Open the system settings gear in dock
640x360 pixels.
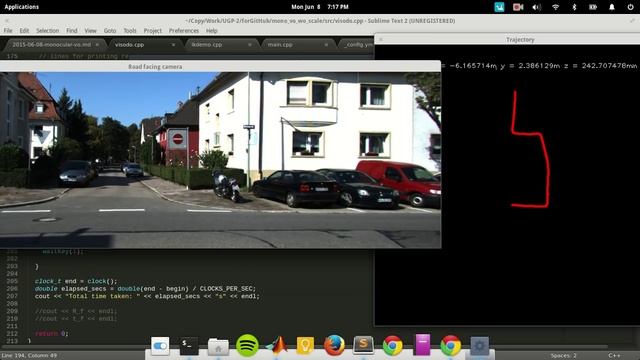(480, 346)
